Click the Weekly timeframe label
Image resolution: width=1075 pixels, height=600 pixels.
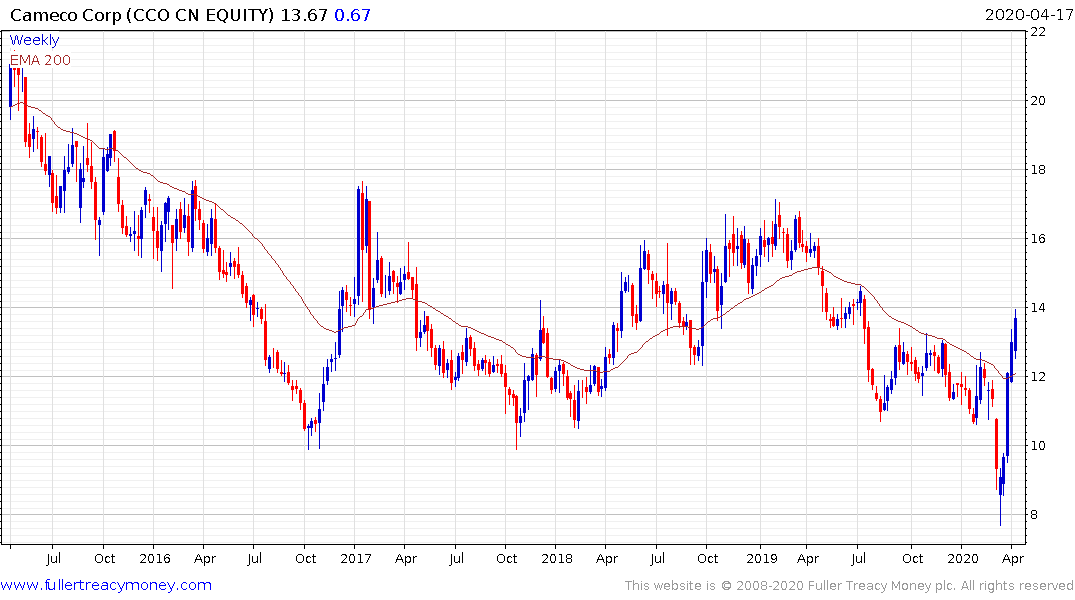coord(34,40)
